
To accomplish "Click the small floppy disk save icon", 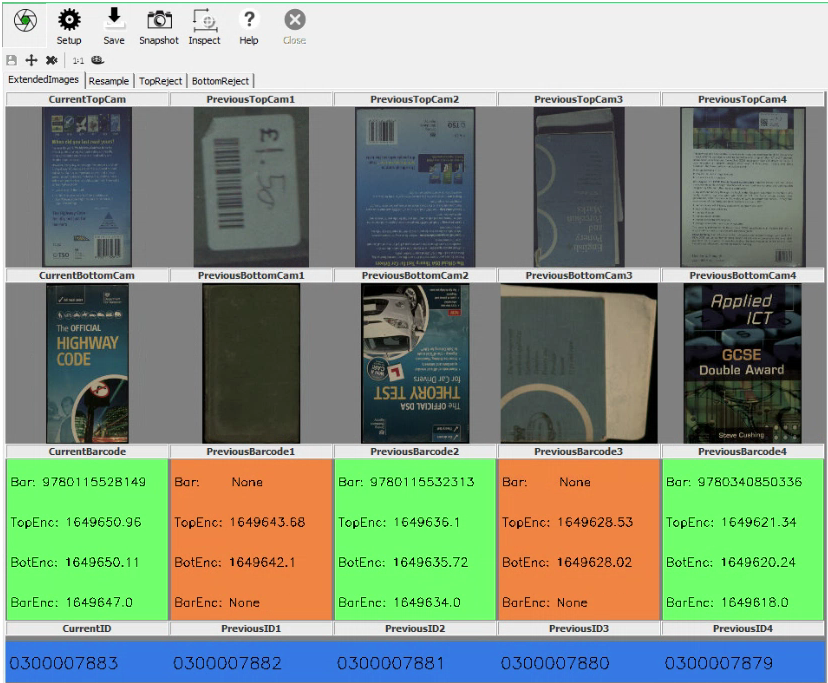I will pos(12,60).
